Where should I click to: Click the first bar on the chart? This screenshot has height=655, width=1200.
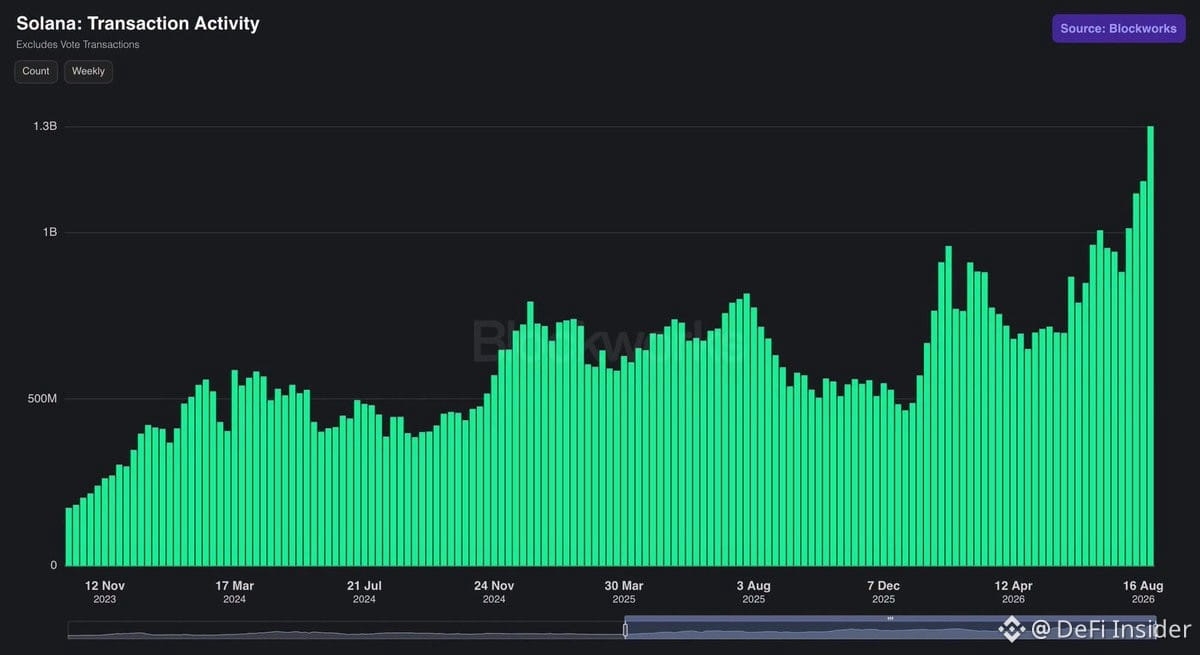[x=69, y=537]
